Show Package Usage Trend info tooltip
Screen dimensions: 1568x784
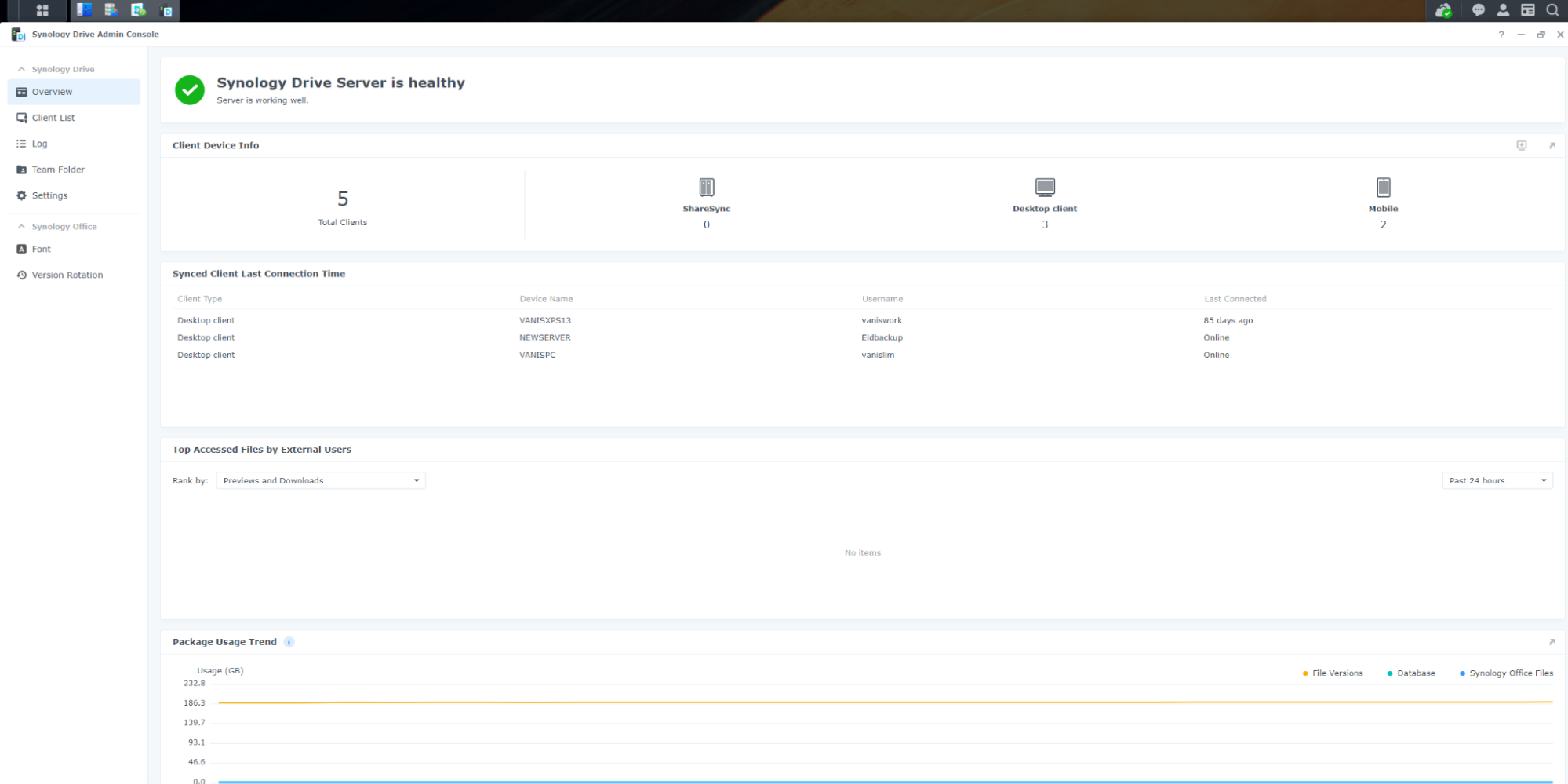coord(289,642)
